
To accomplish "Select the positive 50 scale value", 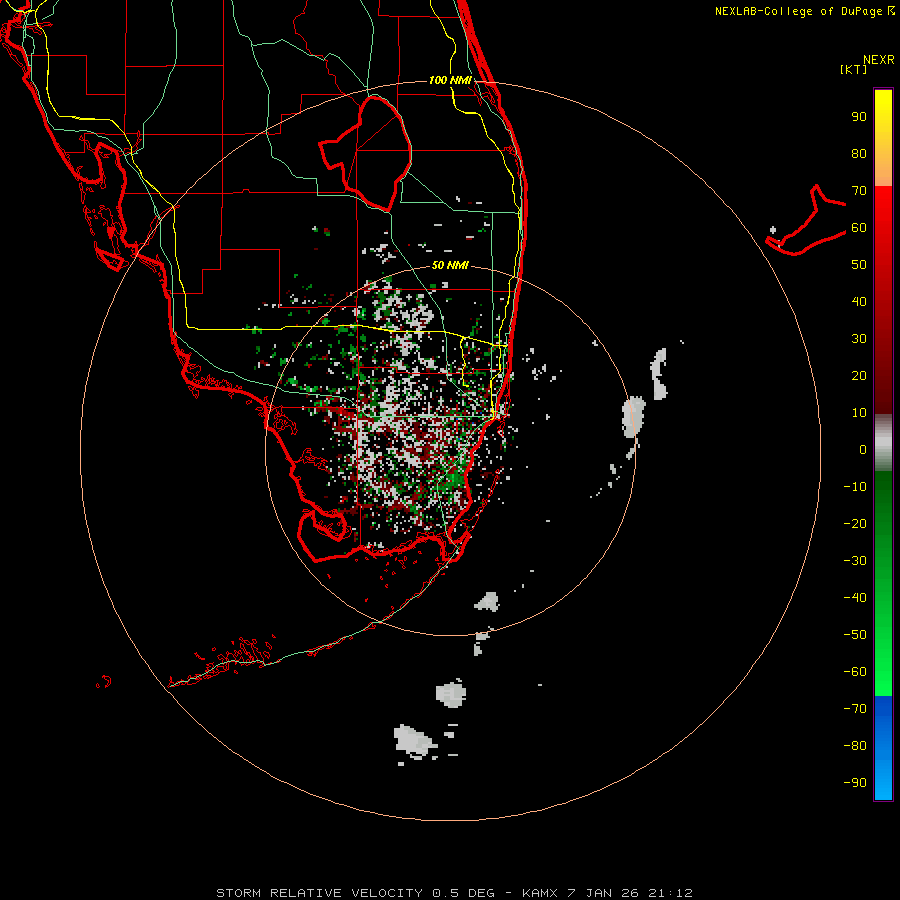I will (x=859, y=265).
